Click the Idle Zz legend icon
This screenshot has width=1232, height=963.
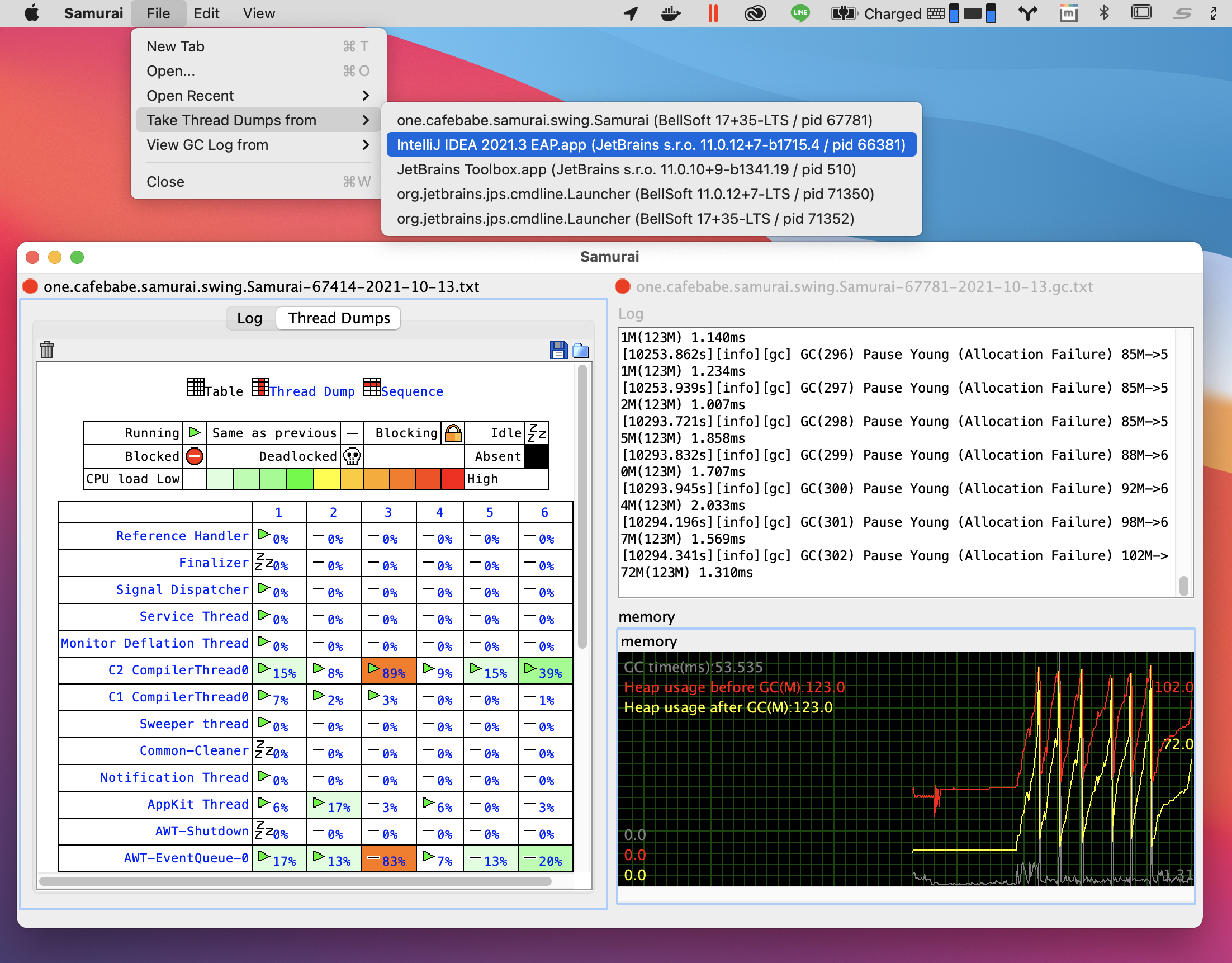(x=536, y=433)
